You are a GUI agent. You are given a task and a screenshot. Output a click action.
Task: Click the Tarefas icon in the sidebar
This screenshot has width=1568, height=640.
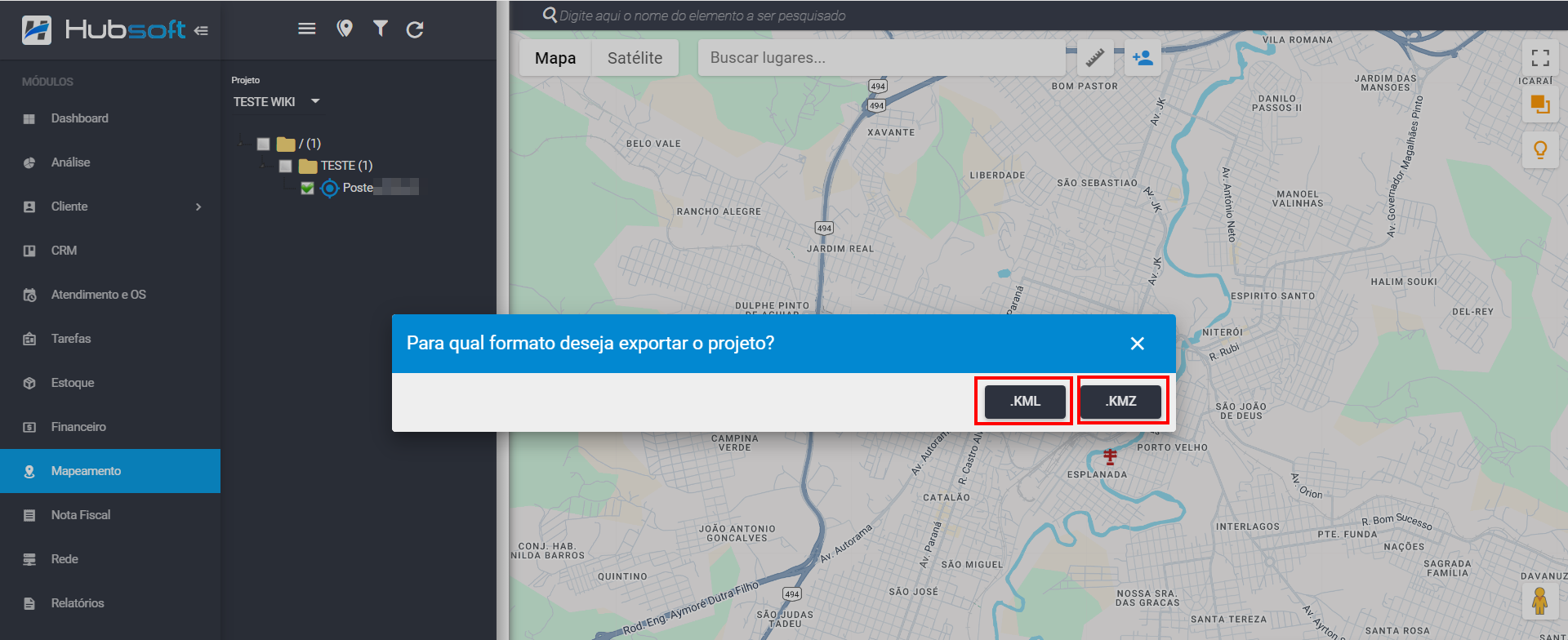point(29,340)
